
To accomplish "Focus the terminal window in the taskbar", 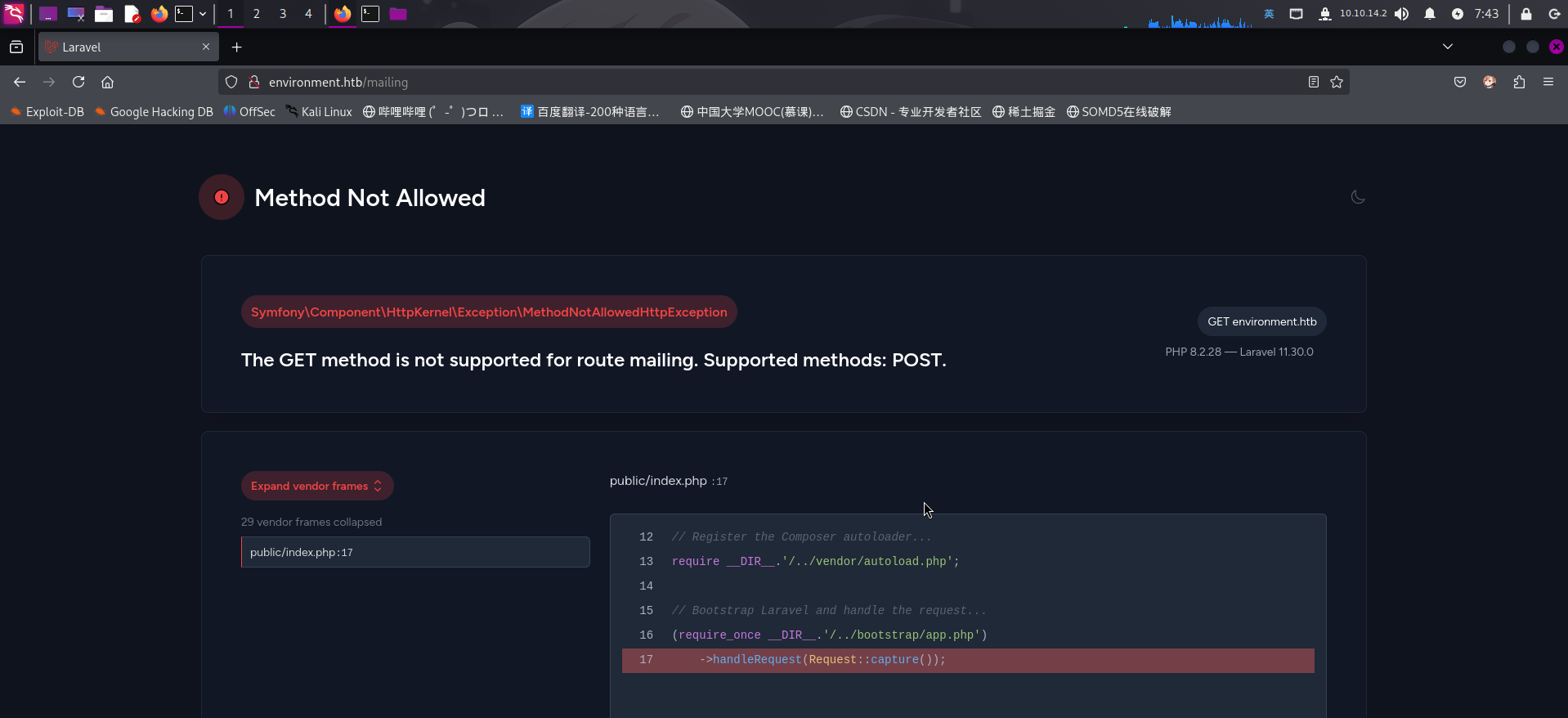I will coord(370,14).
